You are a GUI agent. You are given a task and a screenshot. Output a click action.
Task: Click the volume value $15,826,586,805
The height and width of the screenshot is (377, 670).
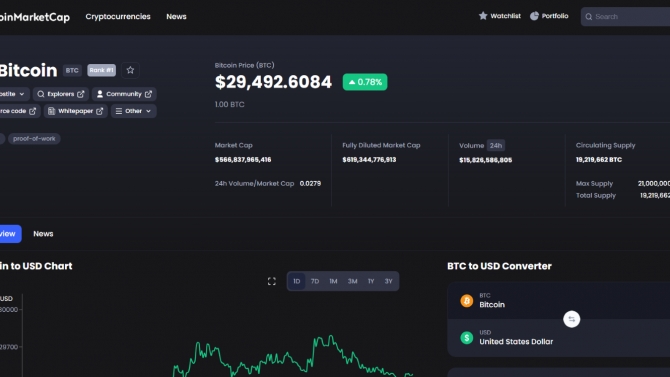(485, 160)
